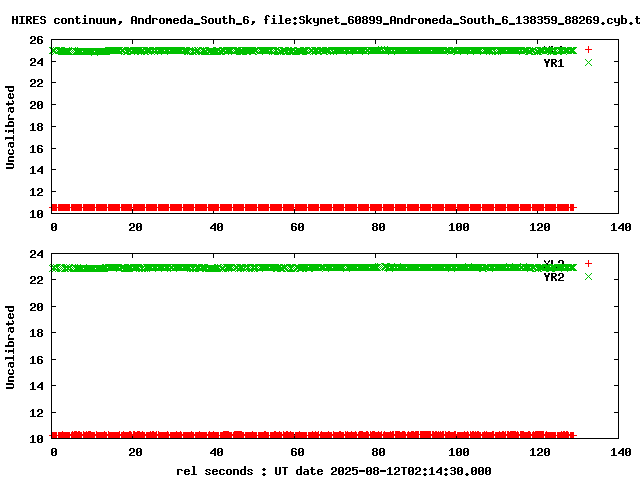Click the 16 tick label on the lower plot y-axis

36,360
